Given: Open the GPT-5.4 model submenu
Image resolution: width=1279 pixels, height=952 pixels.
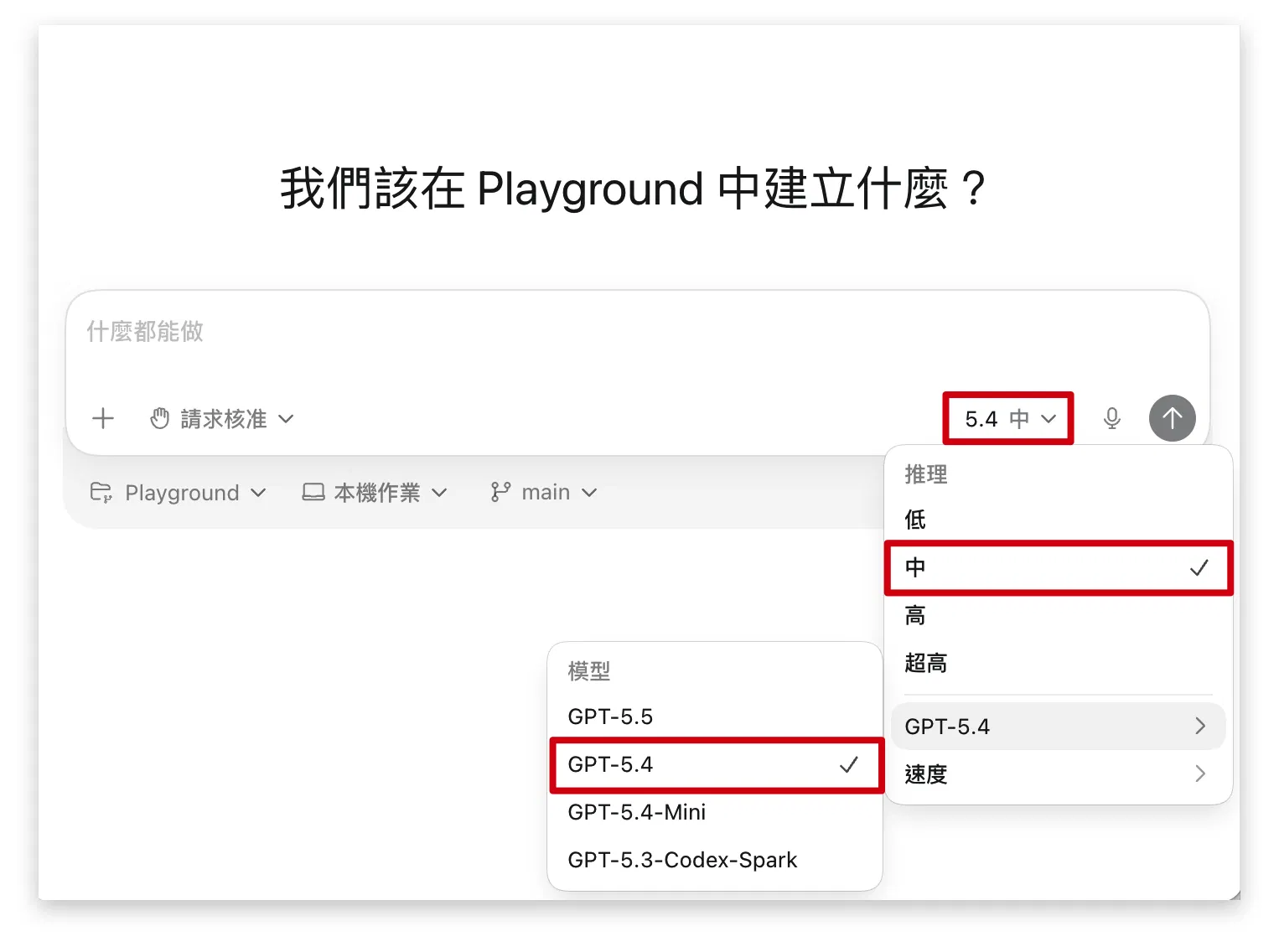Looking at the screenshot, I should 1058,726.
